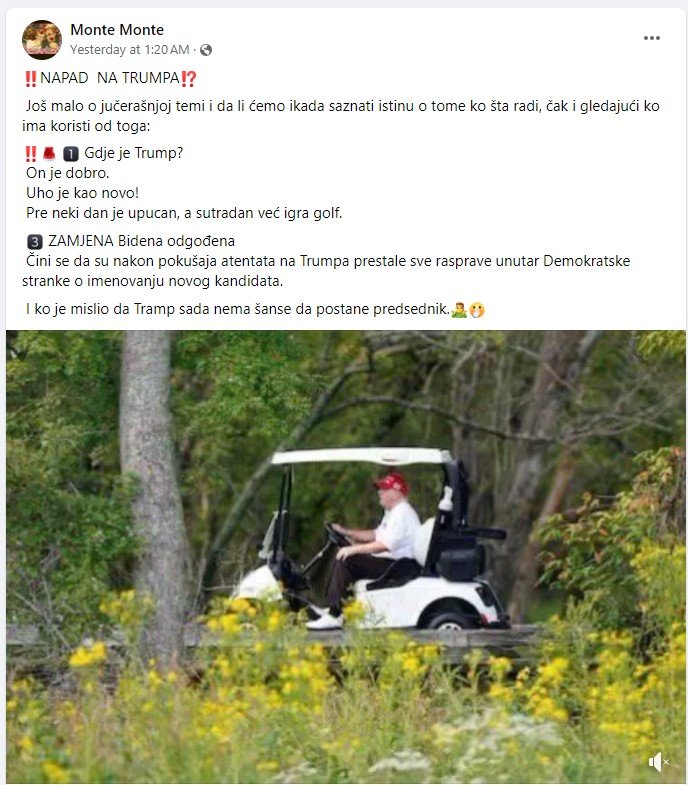Screen dimensions: 688x785
Task: Click the "Uho je kao novo!" sentence
Action: pos(82,193)
